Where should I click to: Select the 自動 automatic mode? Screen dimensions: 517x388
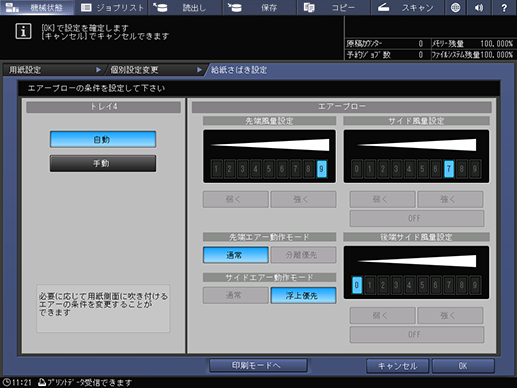[103, 139]
